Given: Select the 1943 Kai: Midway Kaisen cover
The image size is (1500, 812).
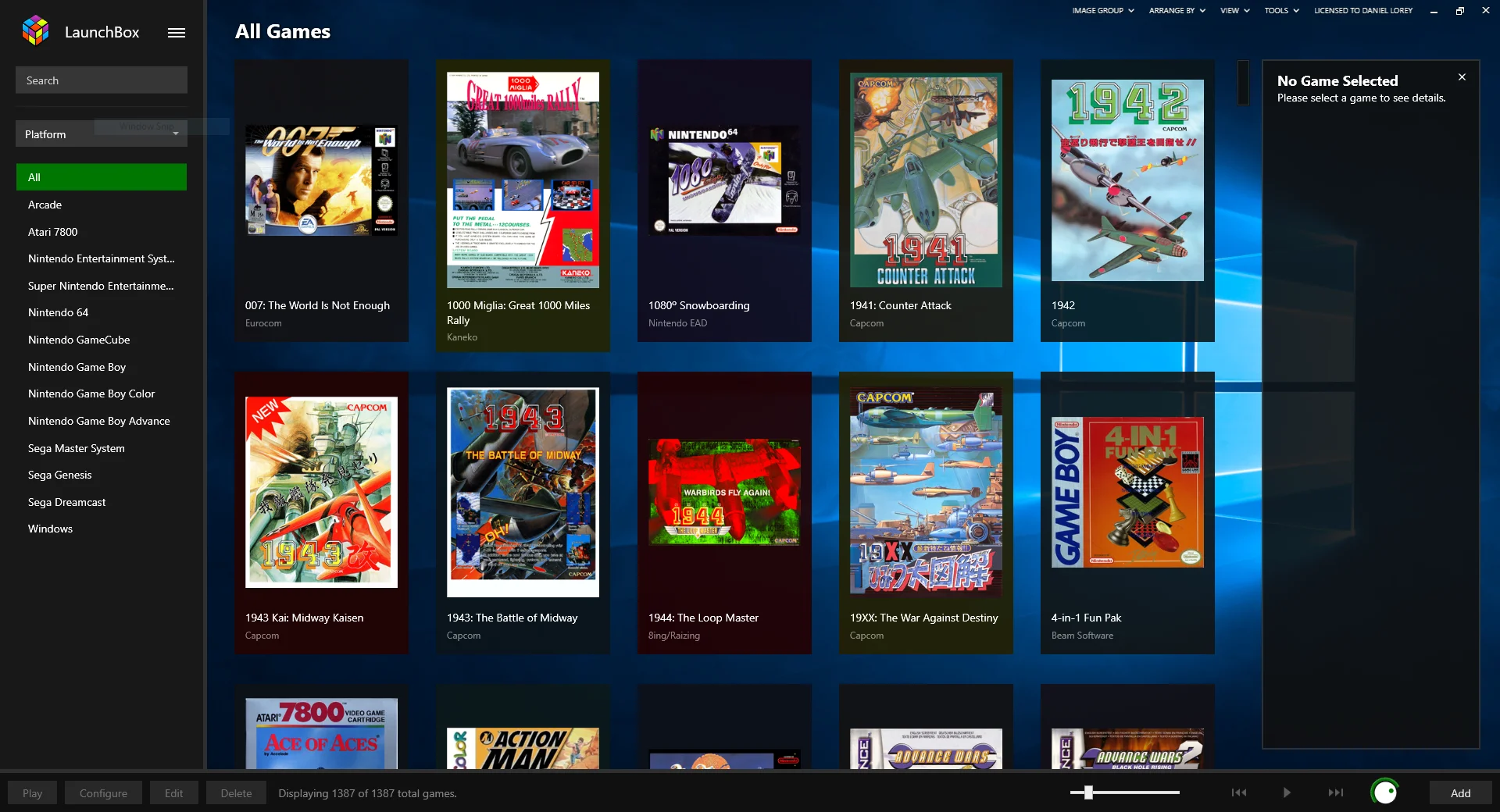Looking at the screenshot, I should tap(321, 493).
